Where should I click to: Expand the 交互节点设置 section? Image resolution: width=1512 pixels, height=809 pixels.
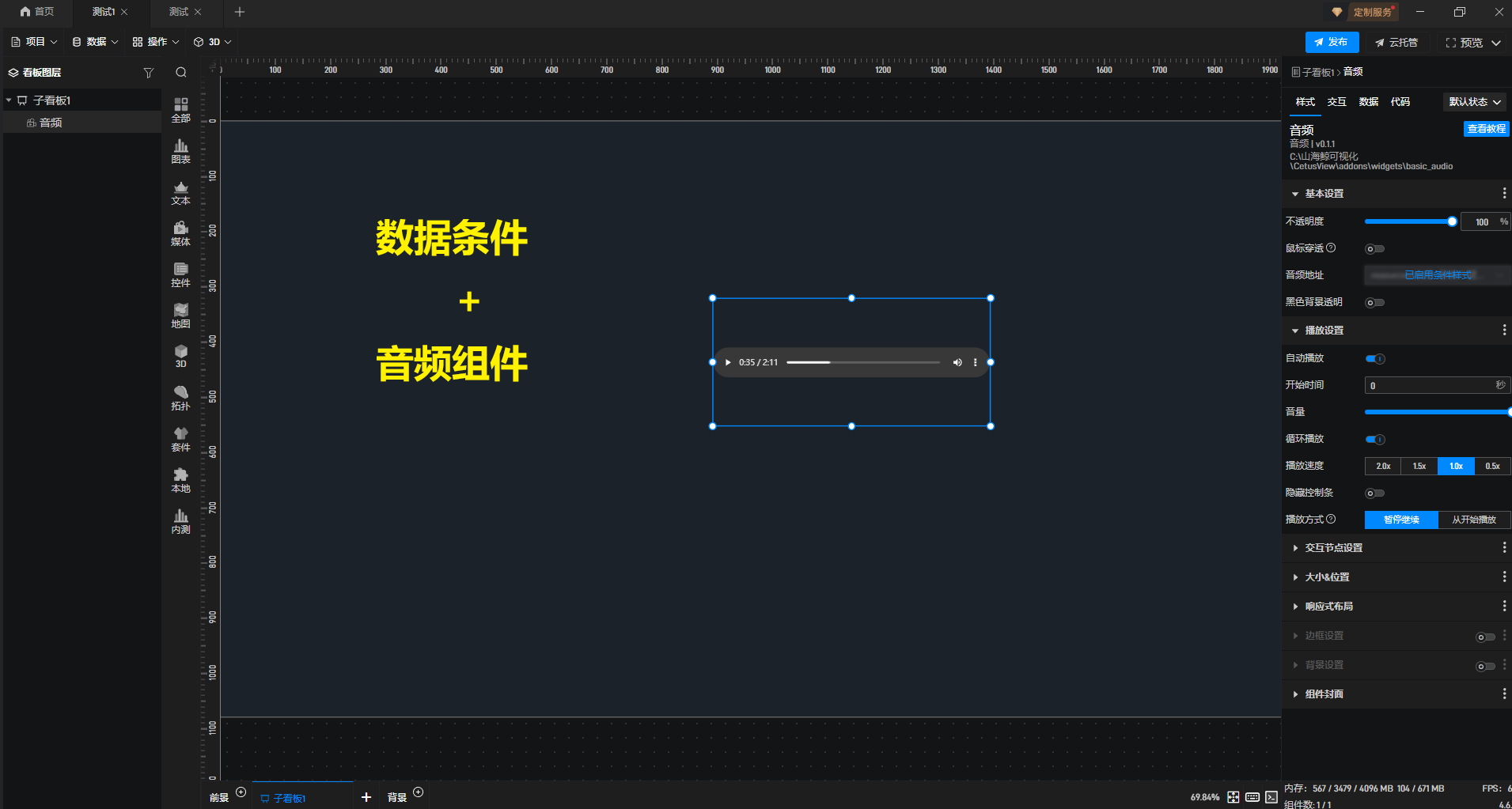(x=1333, y=548)
